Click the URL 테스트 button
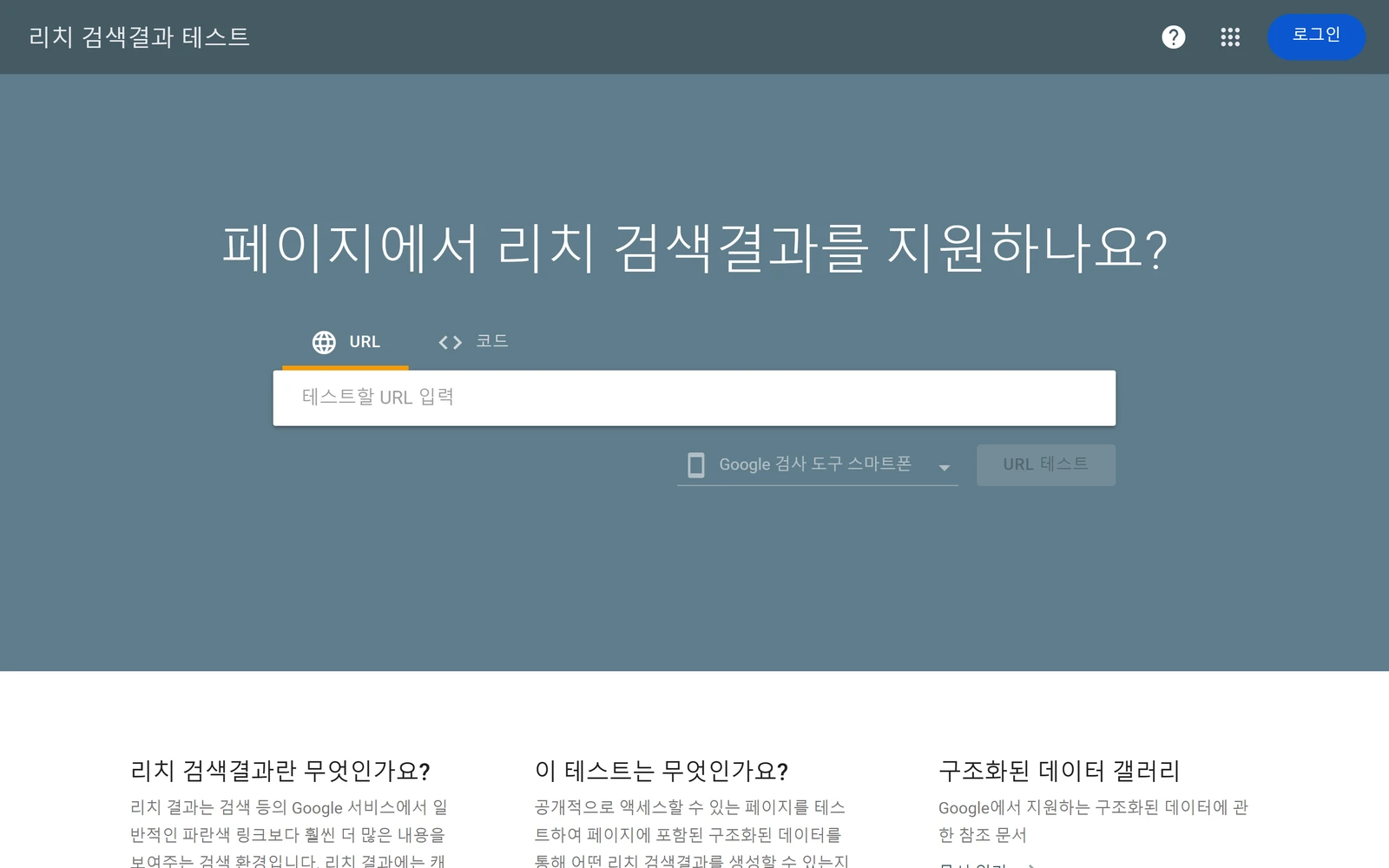This screenshot has height=868, width=1389. pos(1046,464)
